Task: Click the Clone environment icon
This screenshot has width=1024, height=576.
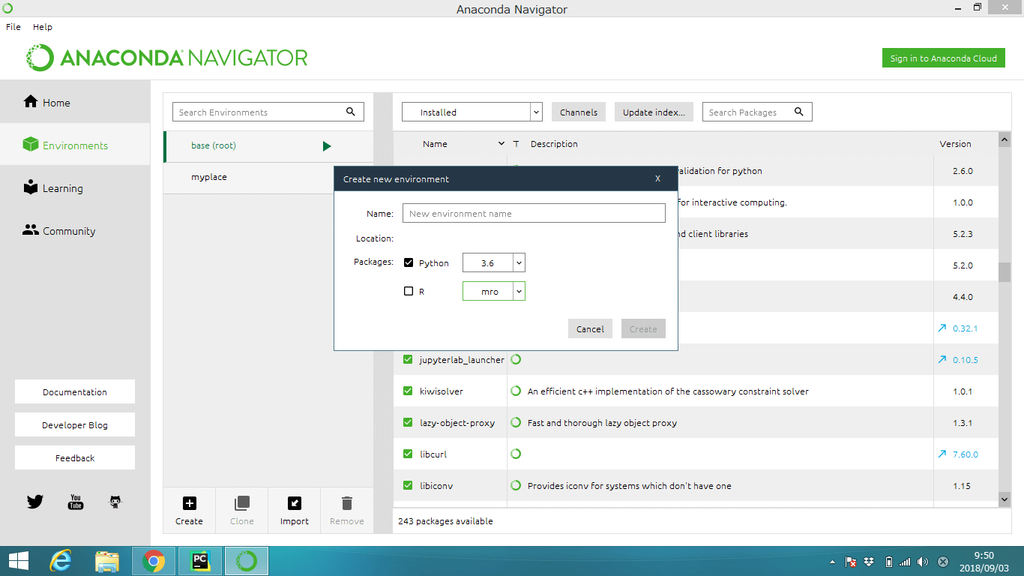Action: tap(242, 503)
